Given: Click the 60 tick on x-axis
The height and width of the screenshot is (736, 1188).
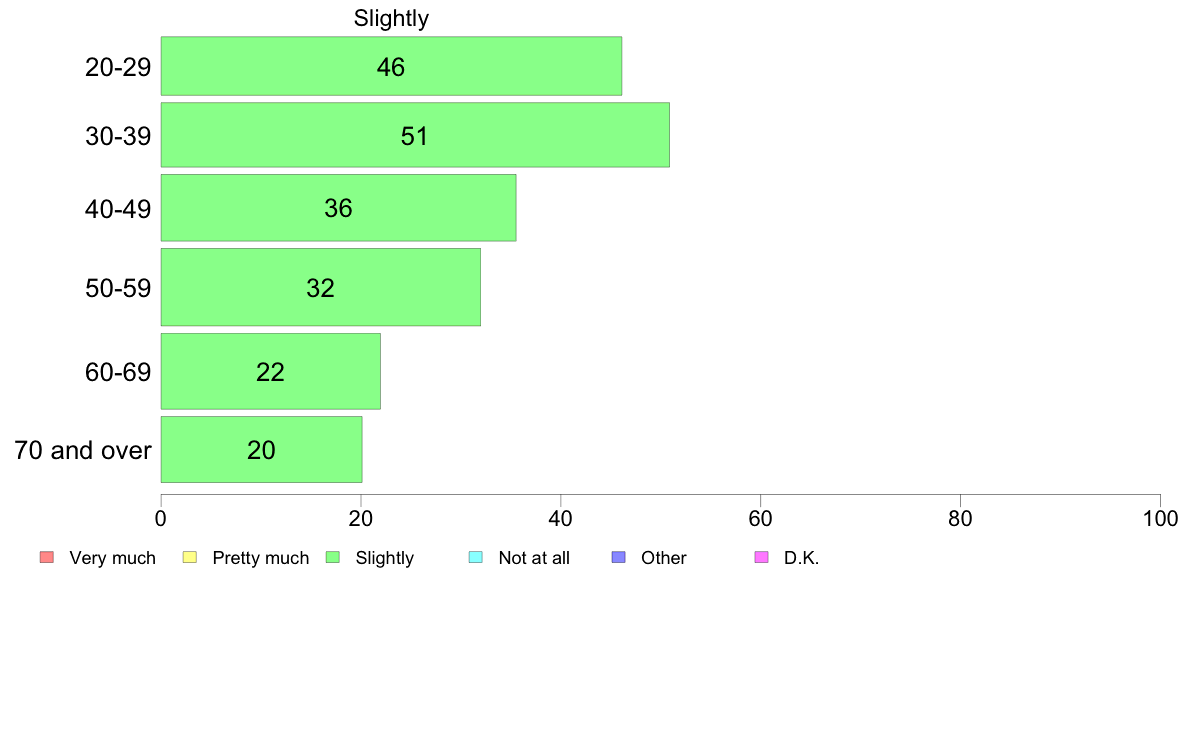Looking at the screenshot, I should coord(760,518).
